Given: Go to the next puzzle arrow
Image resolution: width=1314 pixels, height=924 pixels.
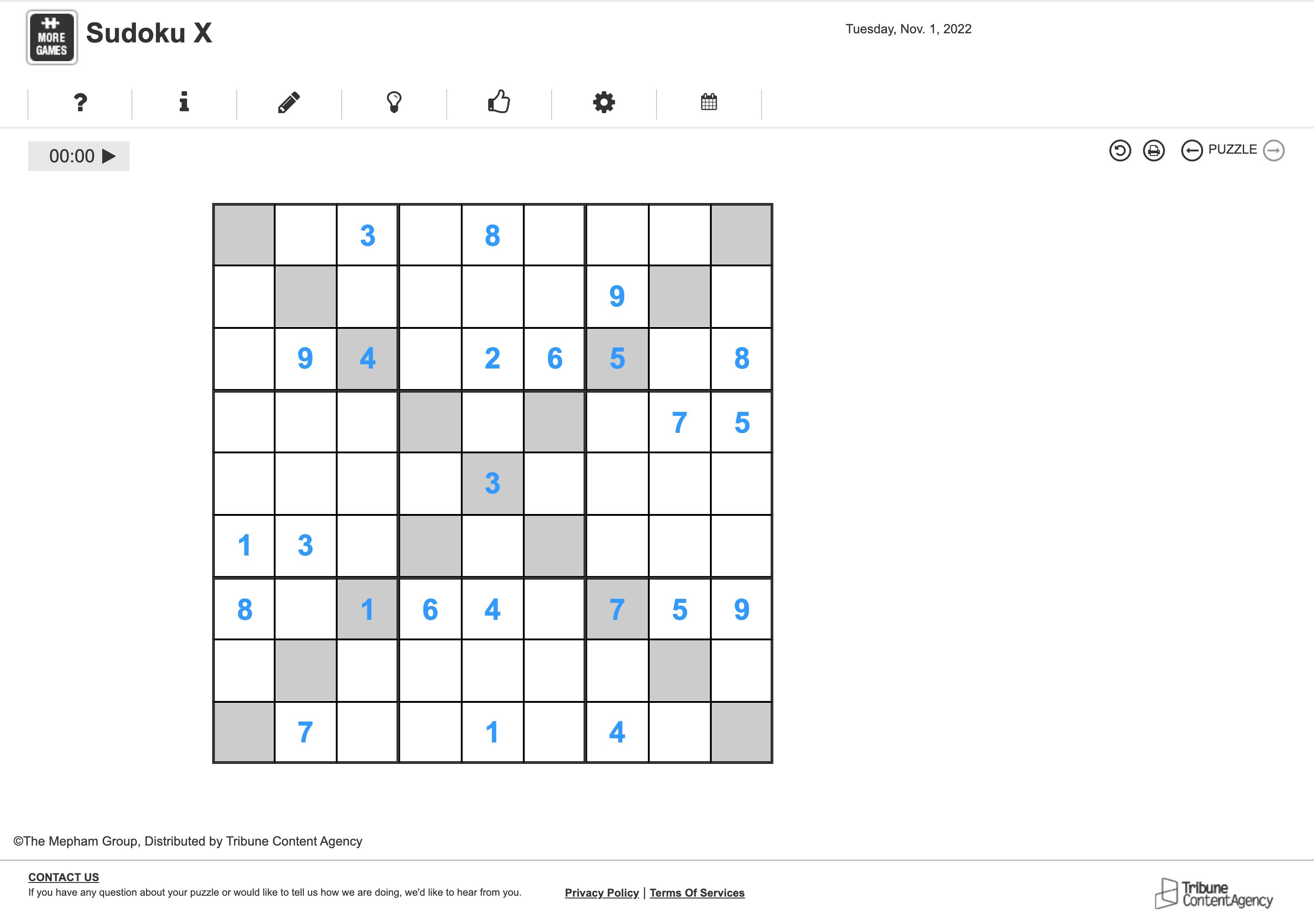Looking at the screenshot, I should click(1274, 151).
